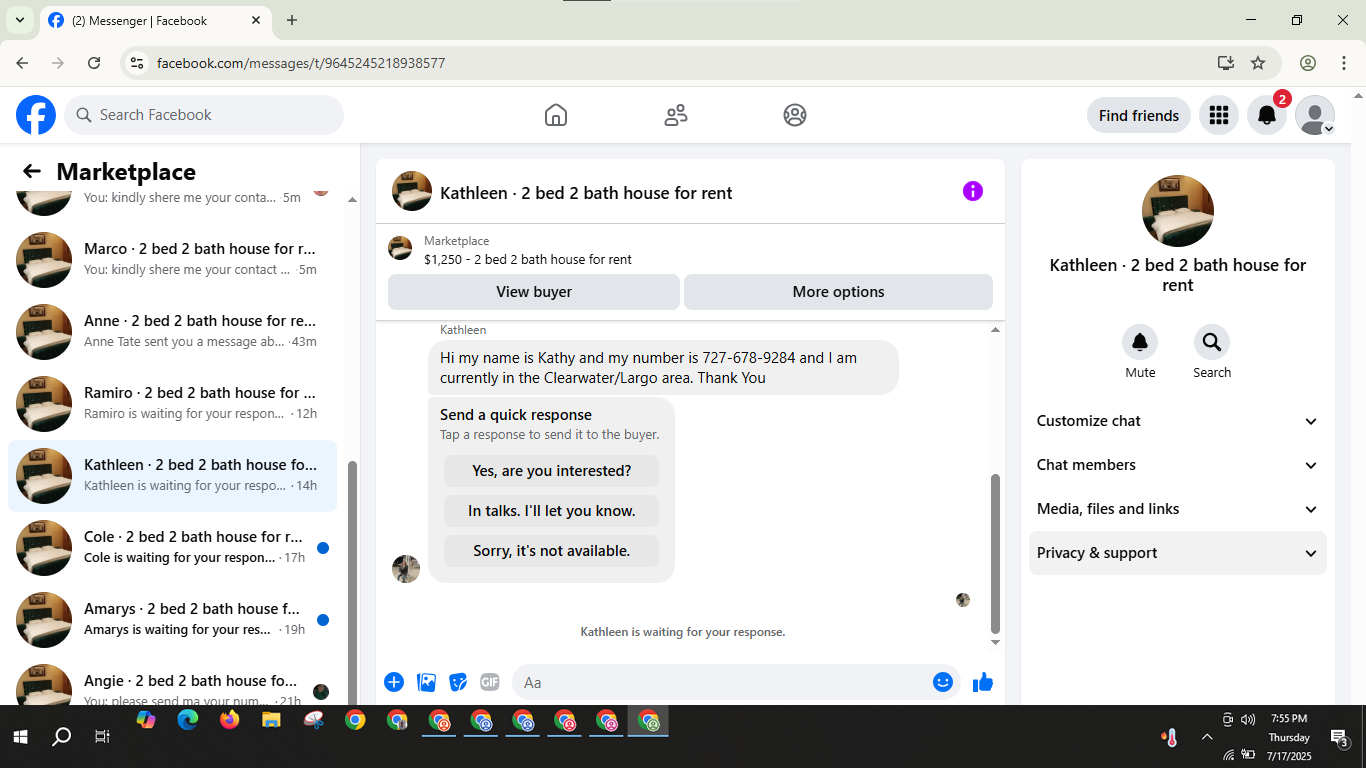Open Marco conversation in Marketplace list
Viewport: 1366px width, 768px height.
click(172, 260)
